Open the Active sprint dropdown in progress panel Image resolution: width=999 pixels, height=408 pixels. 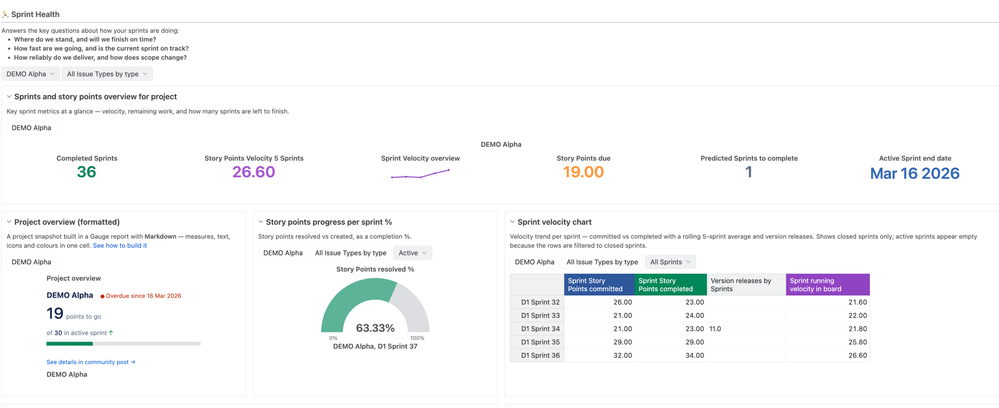(413, 253)
